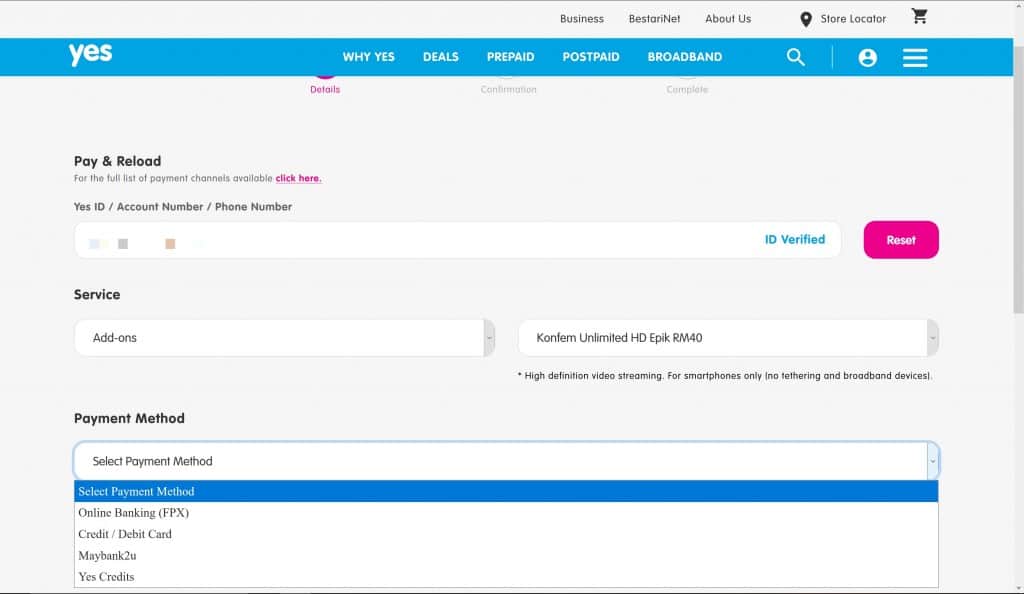1024x594 pixels.
Task: Click the Pay & Reload heading
Action: pyautogui.click(x=118, y=161)
